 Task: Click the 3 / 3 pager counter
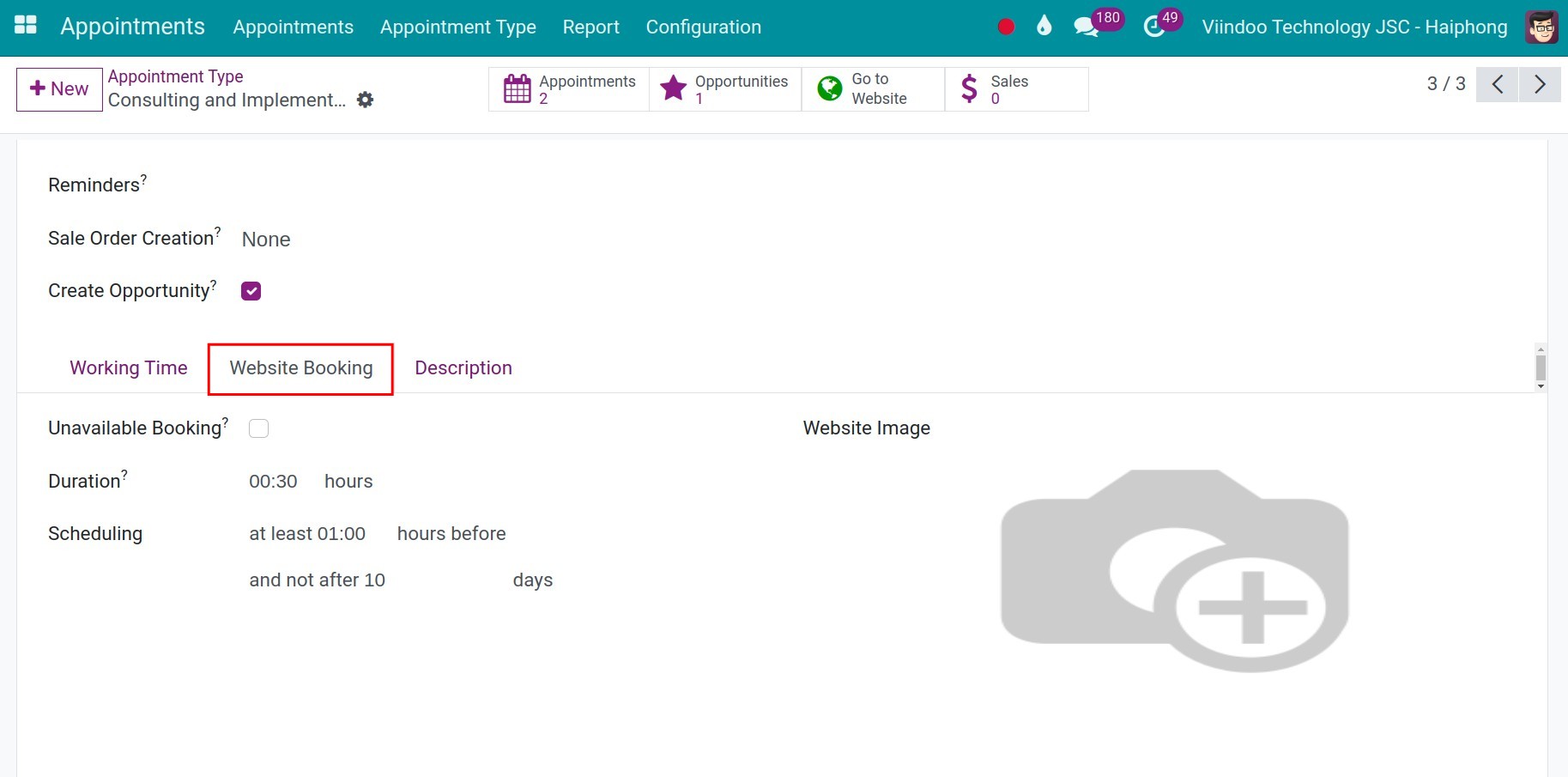(x=1446, y=84)
